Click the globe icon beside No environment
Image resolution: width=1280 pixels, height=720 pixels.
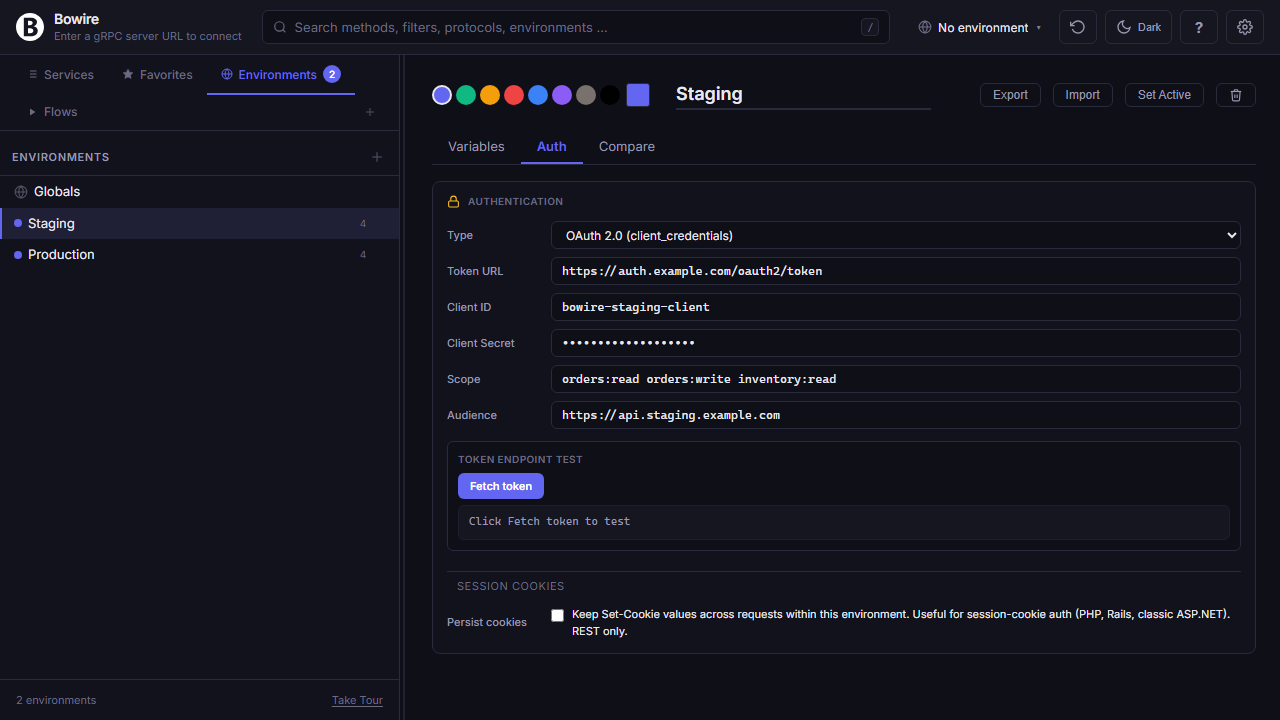[x=925, y=28]
